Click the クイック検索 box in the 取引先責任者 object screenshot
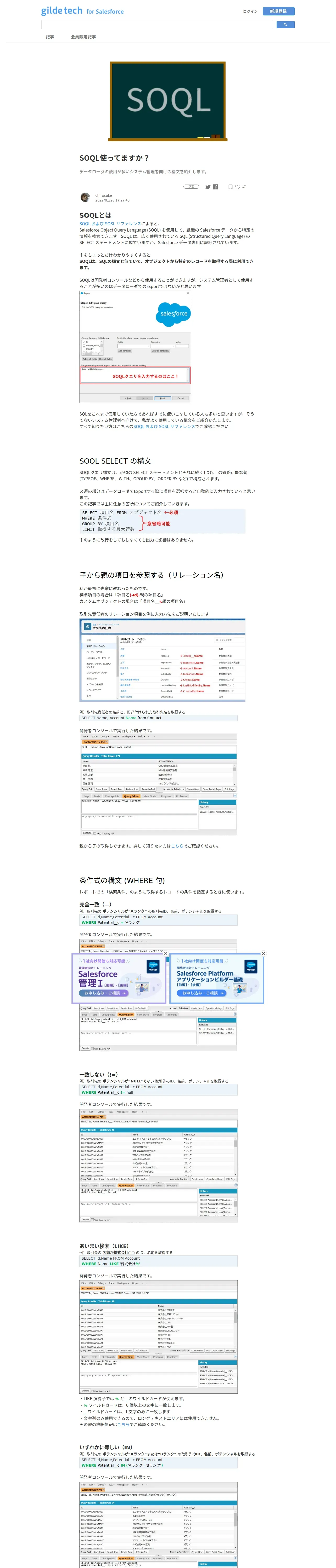The image size is (336, 1568). [229, 640]
